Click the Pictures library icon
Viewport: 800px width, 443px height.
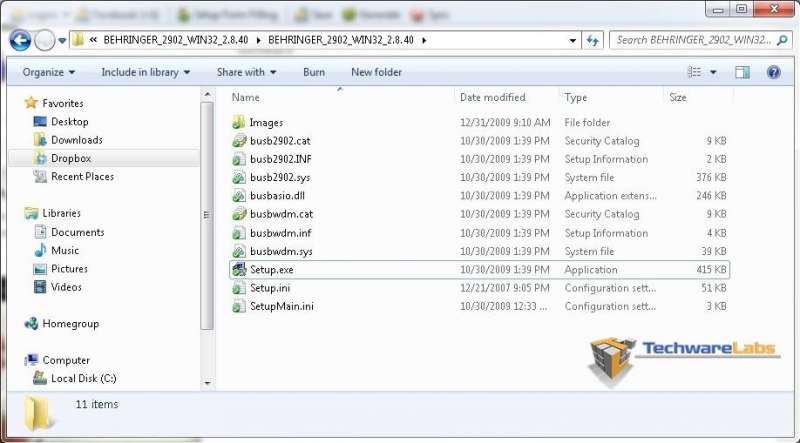40,268
